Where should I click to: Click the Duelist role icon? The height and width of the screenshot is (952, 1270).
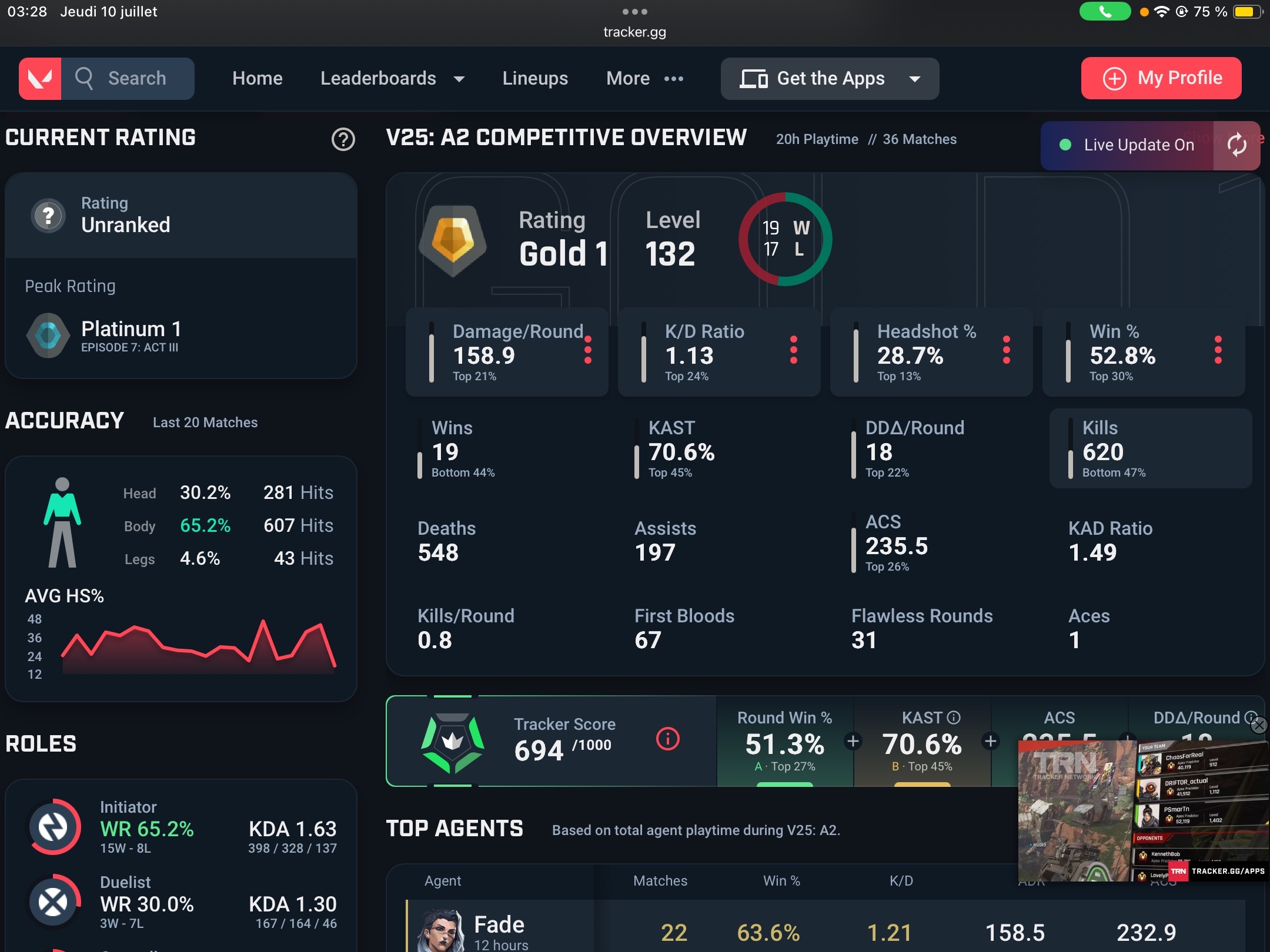[x=54, y=902]
